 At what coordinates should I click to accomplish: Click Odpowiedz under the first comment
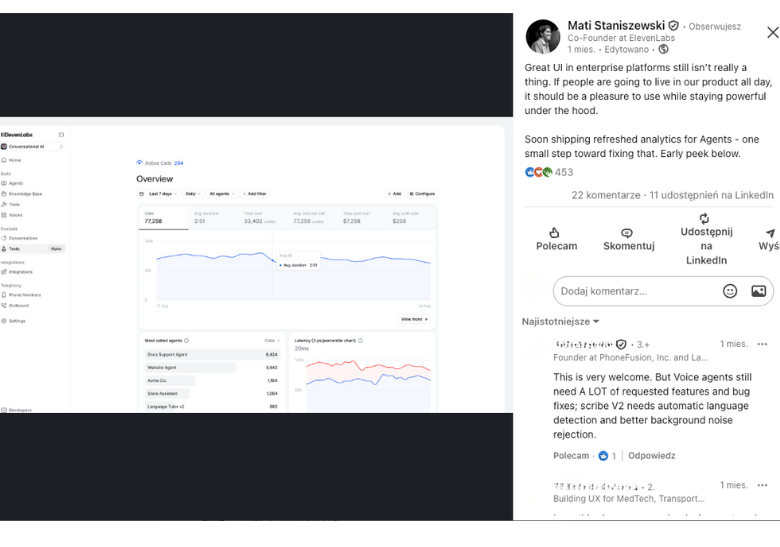point(652,456)
